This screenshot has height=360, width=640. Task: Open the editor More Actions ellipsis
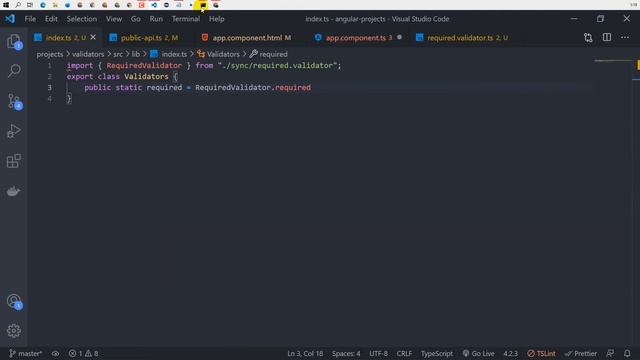click(625, 38)
